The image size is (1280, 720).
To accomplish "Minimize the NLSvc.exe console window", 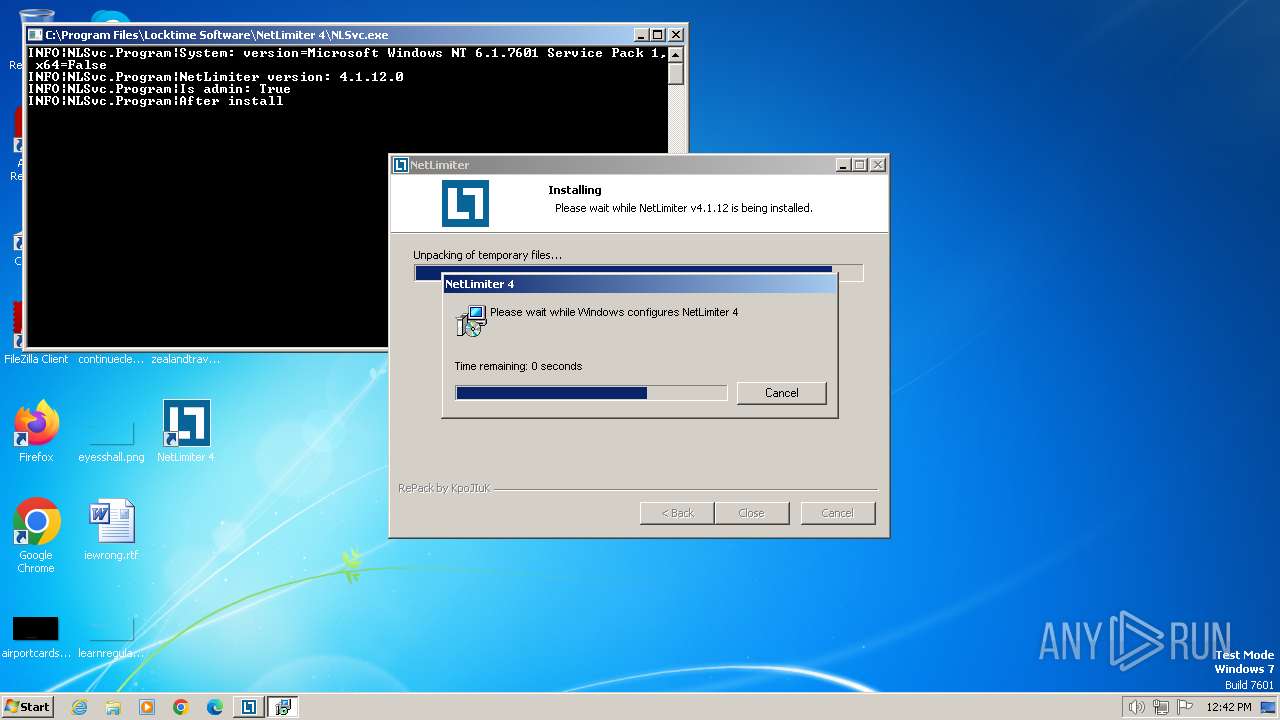I will pos(641,35).
